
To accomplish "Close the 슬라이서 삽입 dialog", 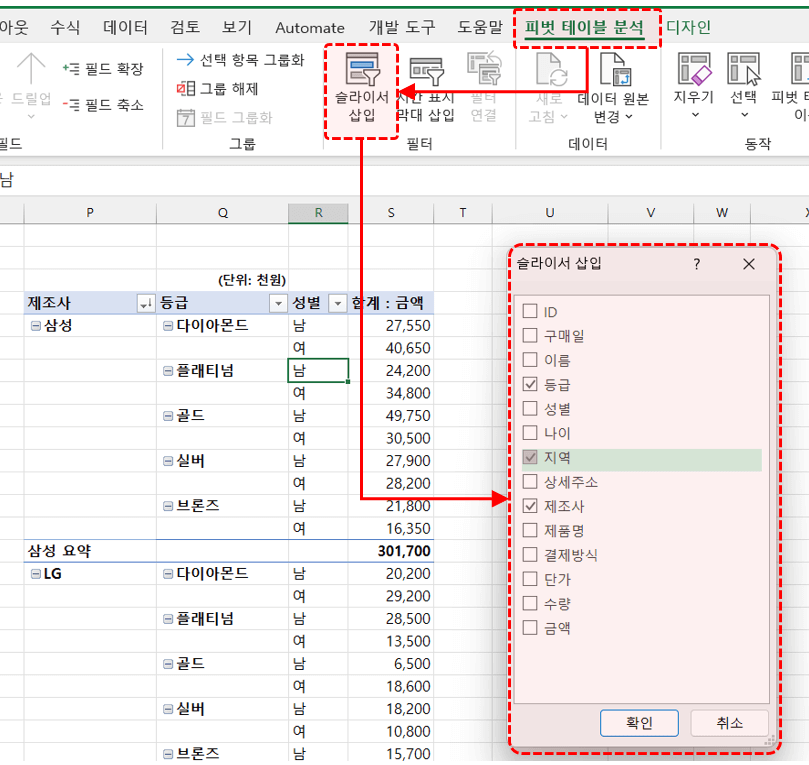I will coord(749,264).
